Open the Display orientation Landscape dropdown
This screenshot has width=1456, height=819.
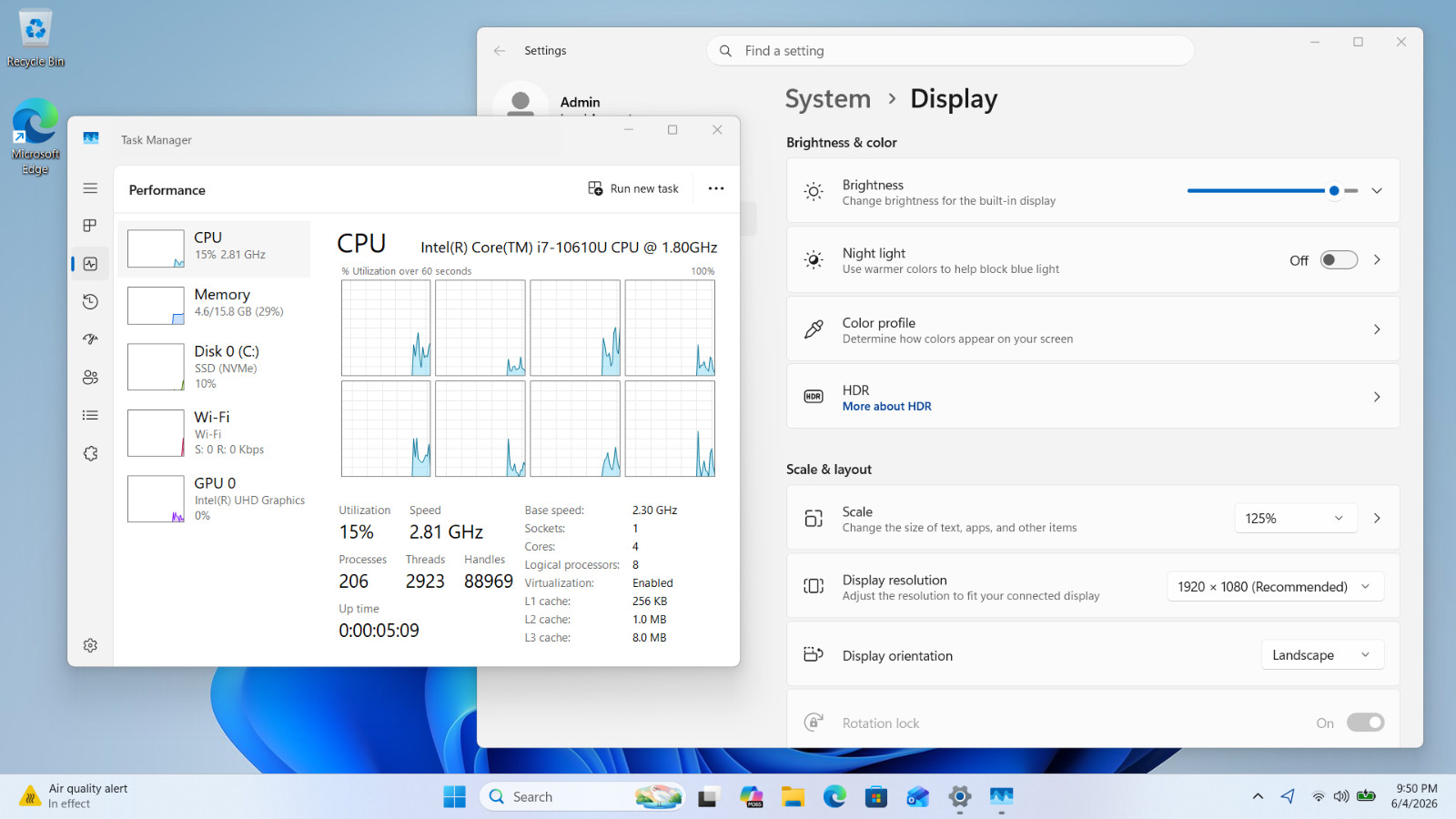1322,655
